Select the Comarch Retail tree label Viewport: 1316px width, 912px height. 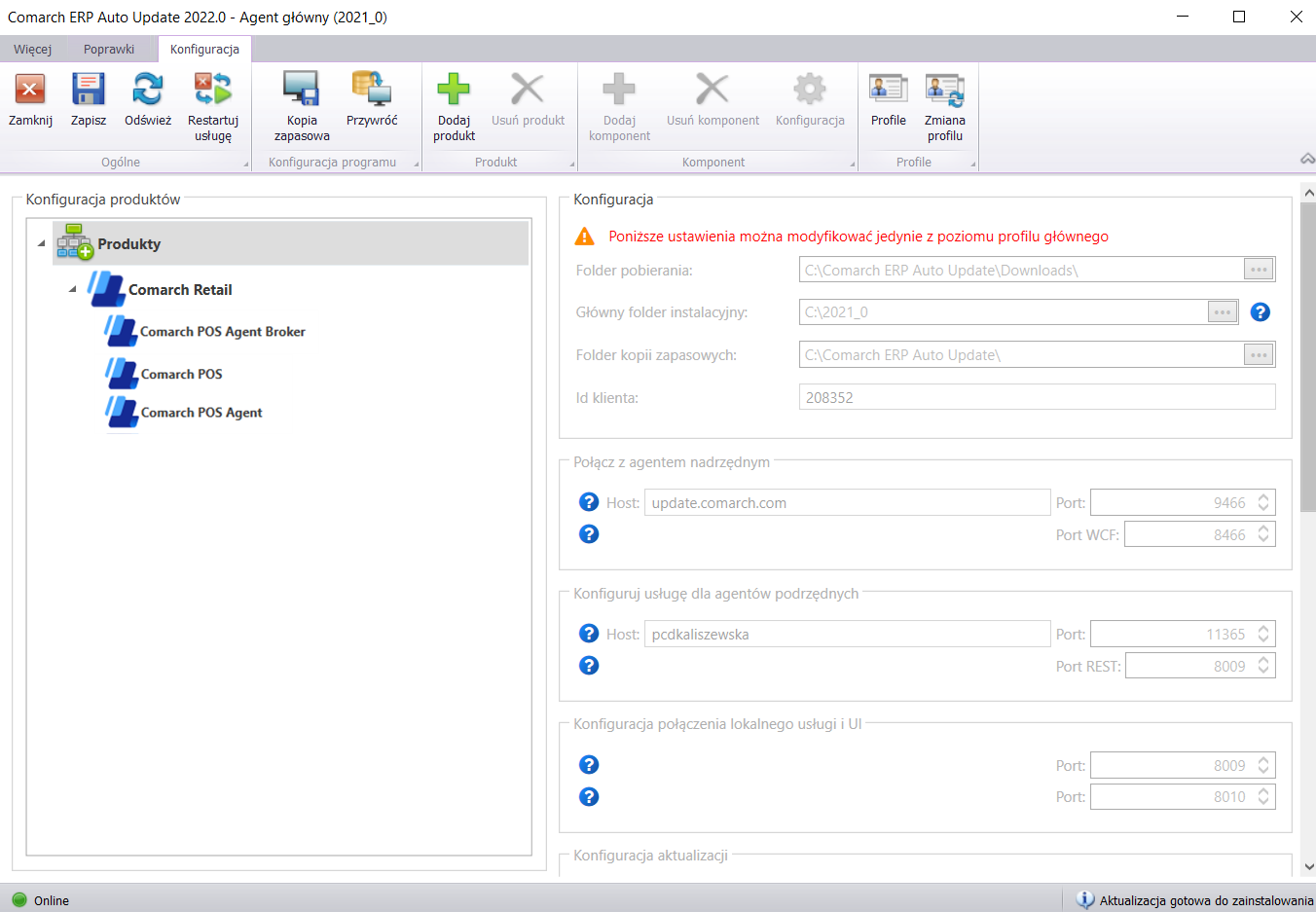point(180,290)
